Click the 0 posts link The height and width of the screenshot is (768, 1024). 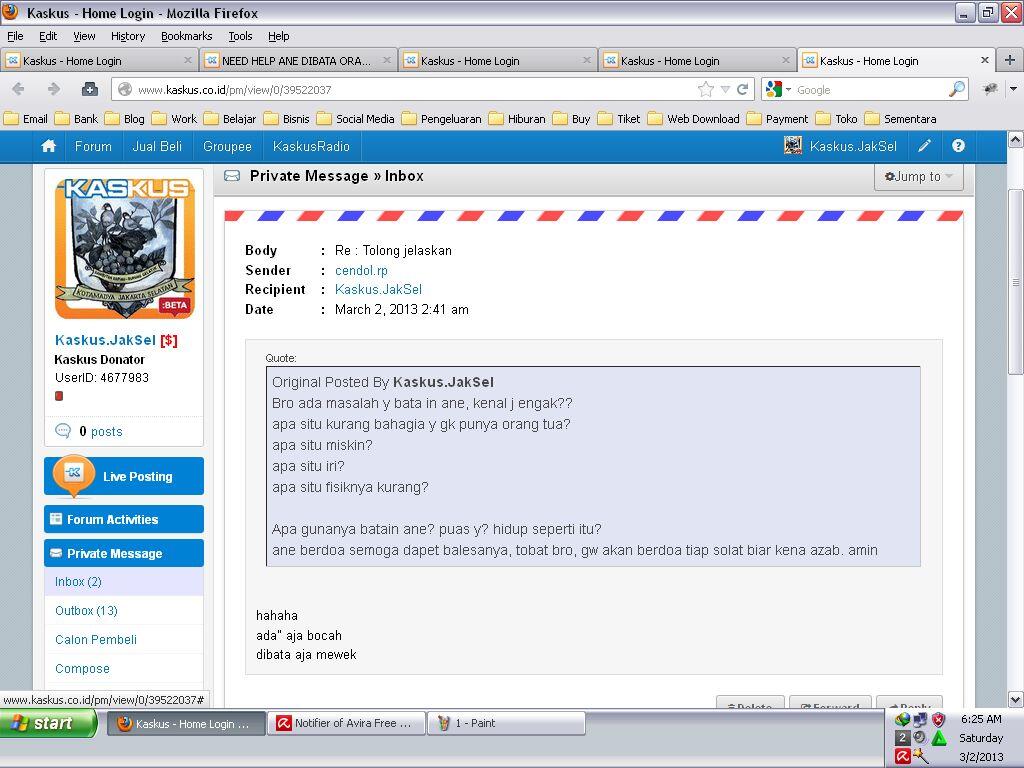pos(101,431)
